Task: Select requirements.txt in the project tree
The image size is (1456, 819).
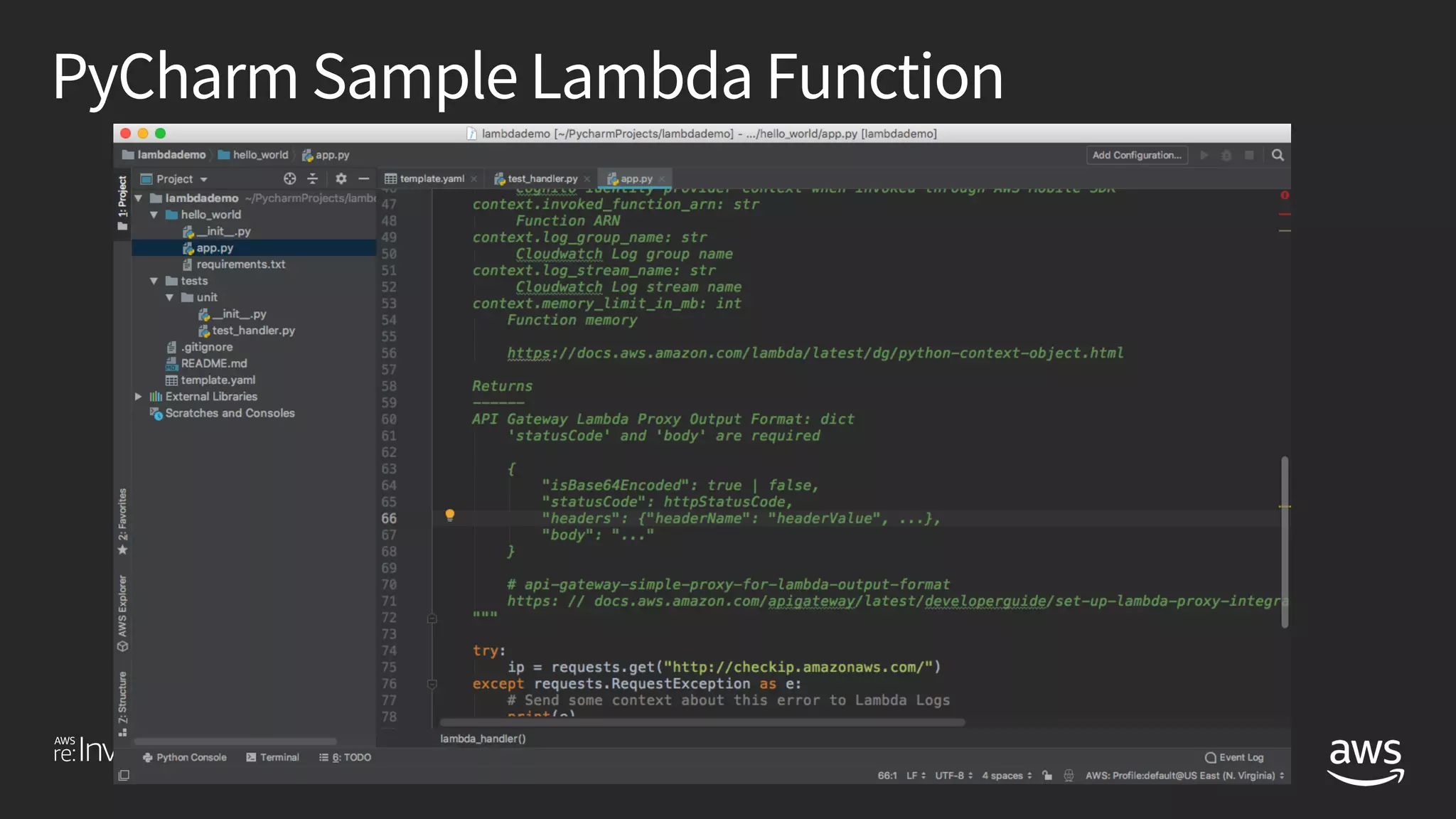Action: (x=240, y=264)
